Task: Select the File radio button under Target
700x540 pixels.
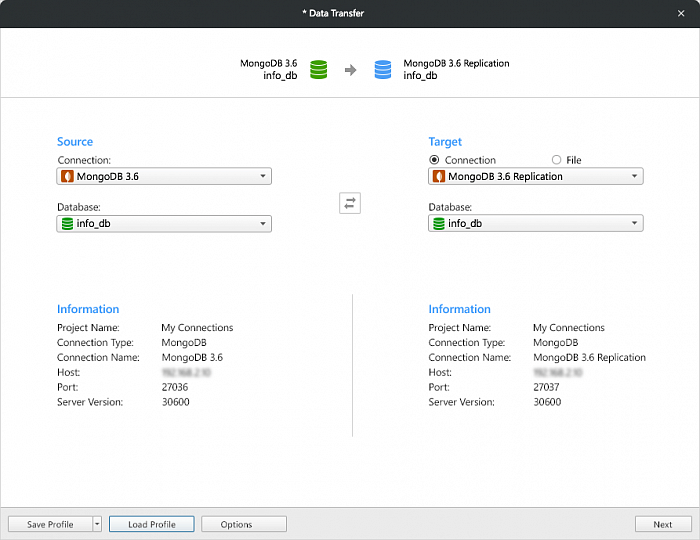Action: pyautogui.click(x=556, y=160)
